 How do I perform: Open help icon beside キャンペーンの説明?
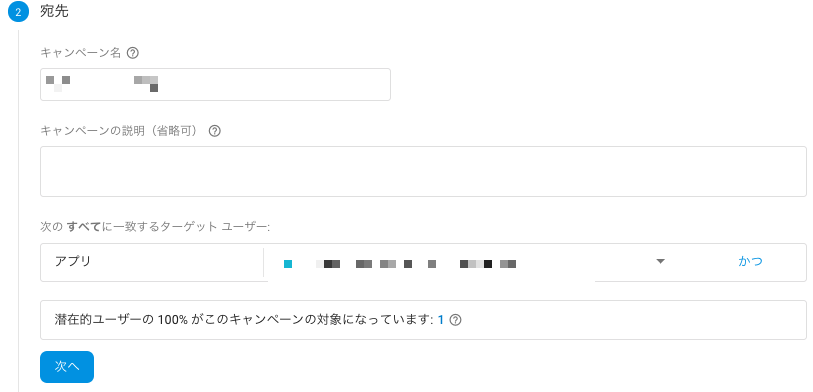tap(215, 131)
